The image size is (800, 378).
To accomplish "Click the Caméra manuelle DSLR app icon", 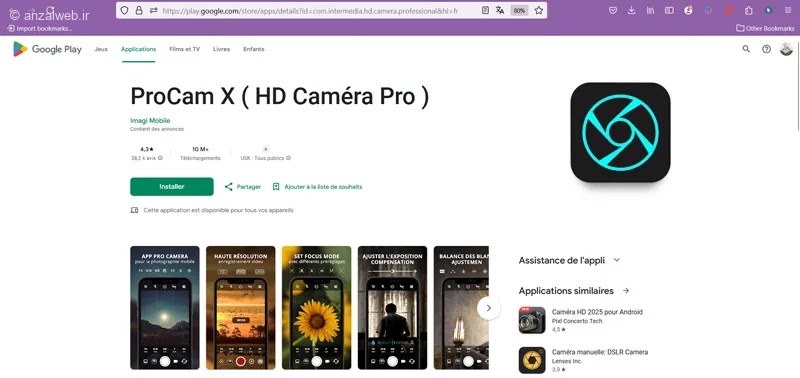I will click(532, 360).
